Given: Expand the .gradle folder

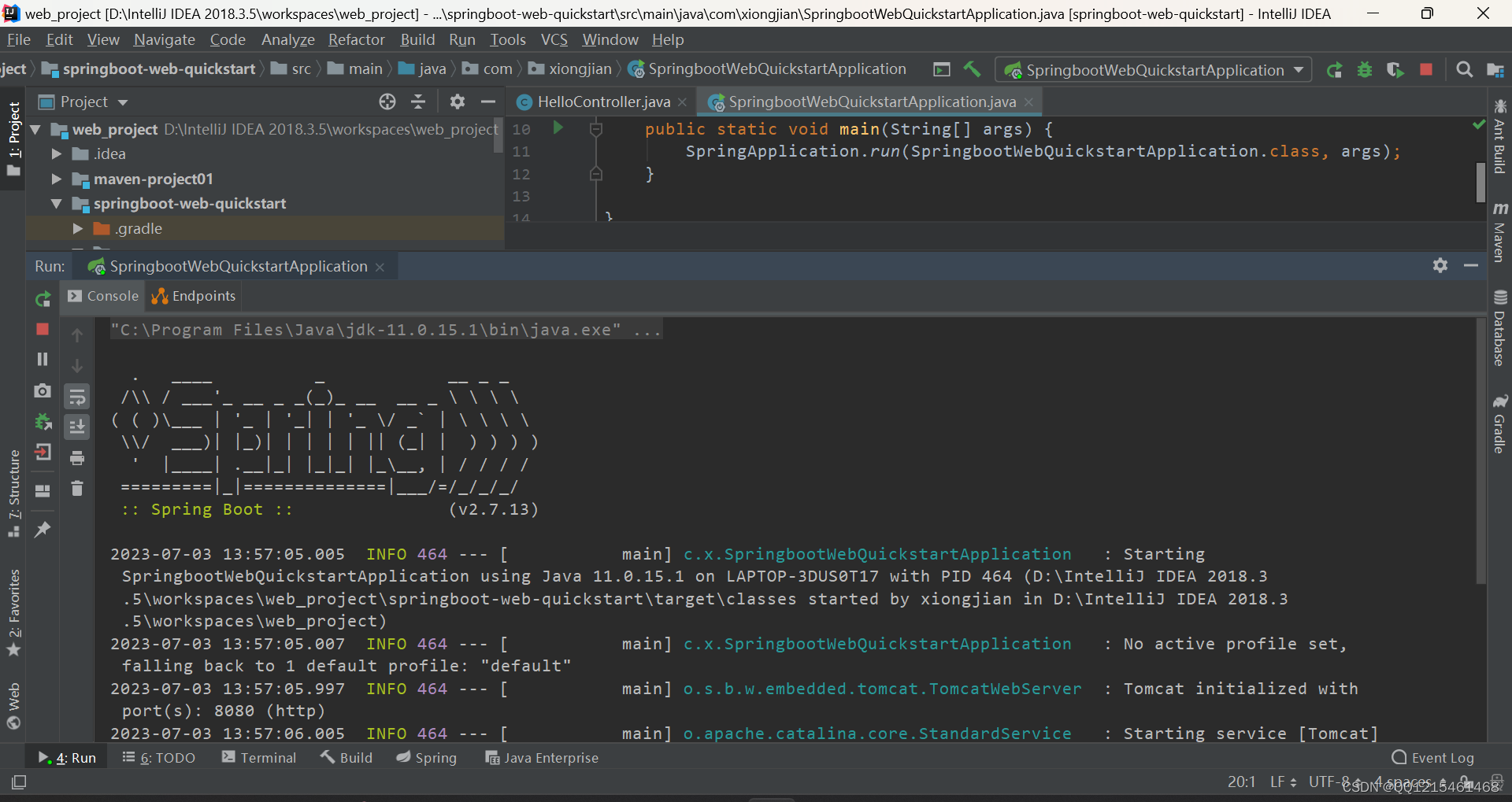Looking at the screenshot, I should (77, 229).
